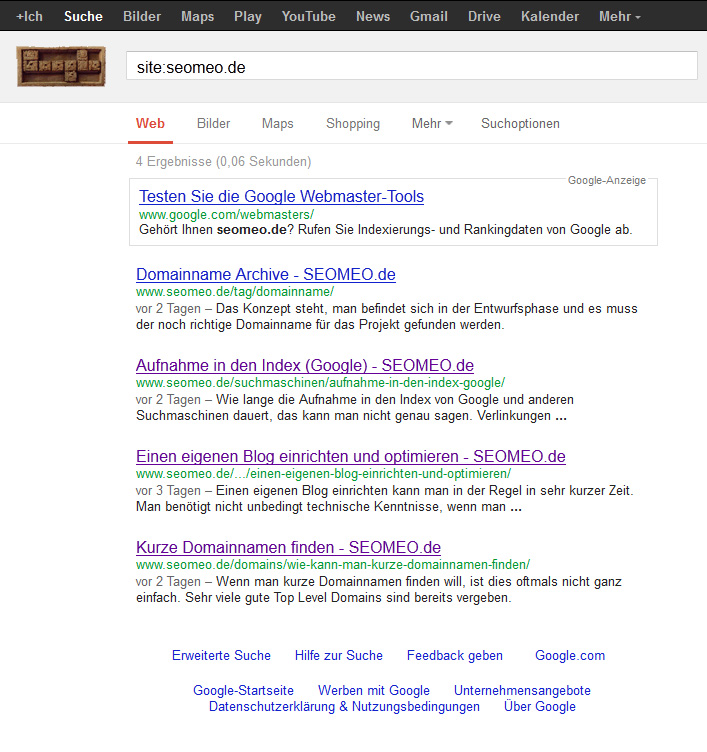Open Drive in the top bar

(484, 16)
